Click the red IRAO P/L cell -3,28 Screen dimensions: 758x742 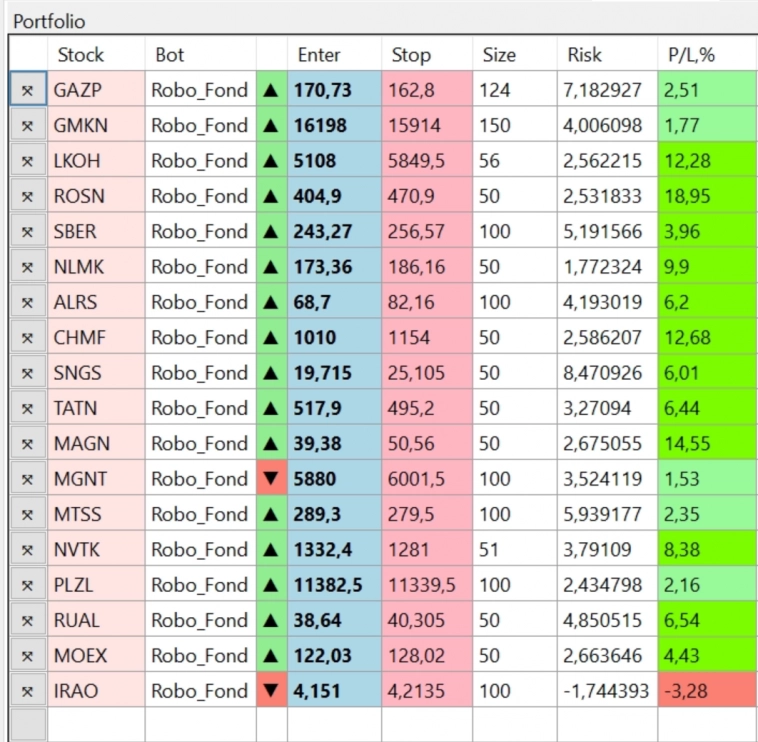707,691
